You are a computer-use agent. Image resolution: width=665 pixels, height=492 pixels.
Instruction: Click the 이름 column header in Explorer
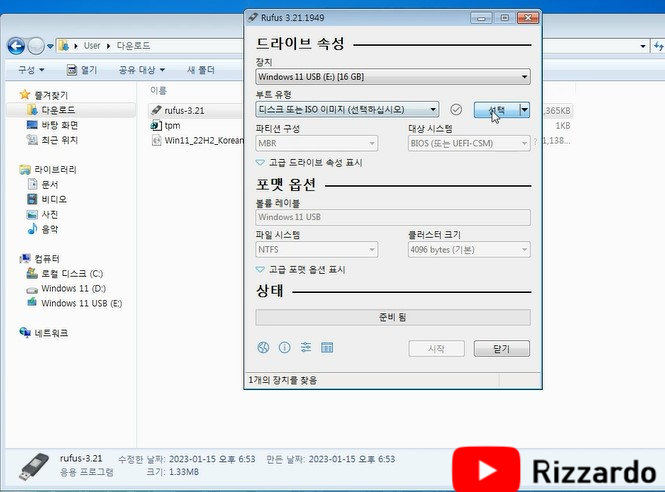click(158, 91)
